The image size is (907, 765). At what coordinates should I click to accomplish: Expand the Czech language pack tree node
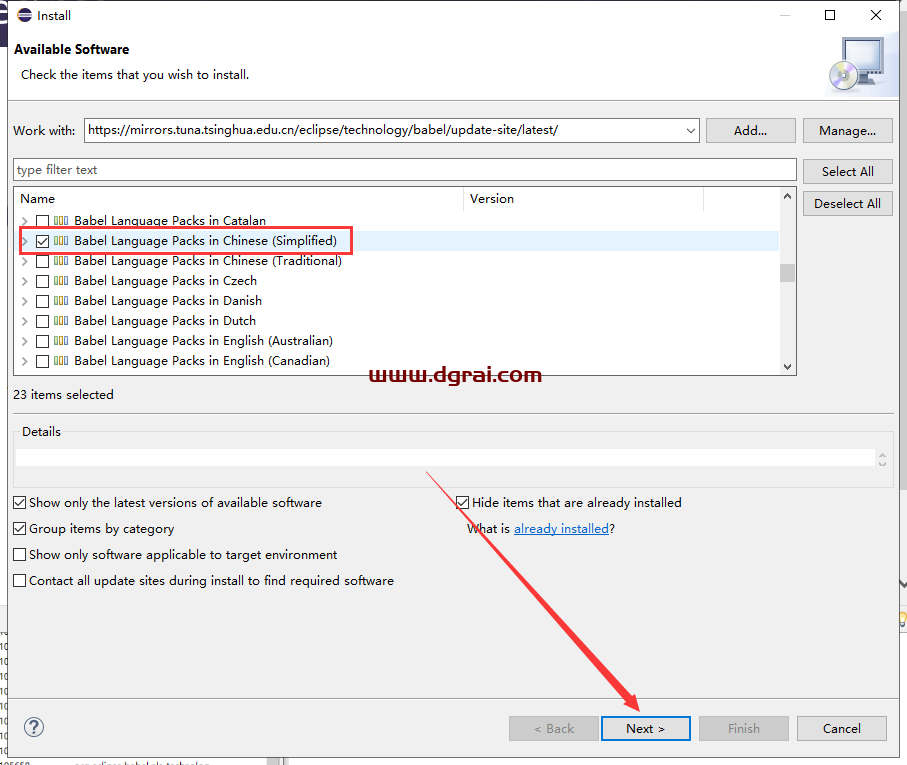coord(24,281)
